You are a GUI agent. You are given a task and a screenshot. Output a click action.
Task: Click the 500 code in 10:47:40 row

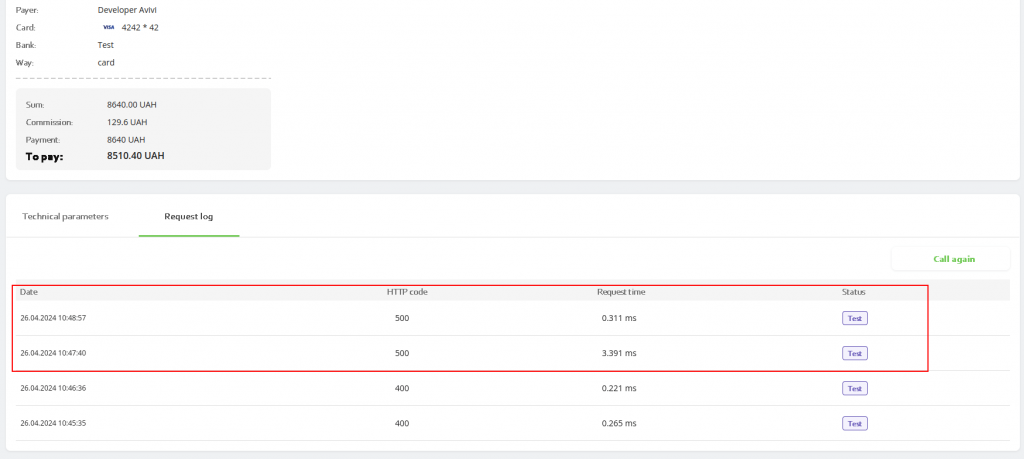[x=402, y=353]
